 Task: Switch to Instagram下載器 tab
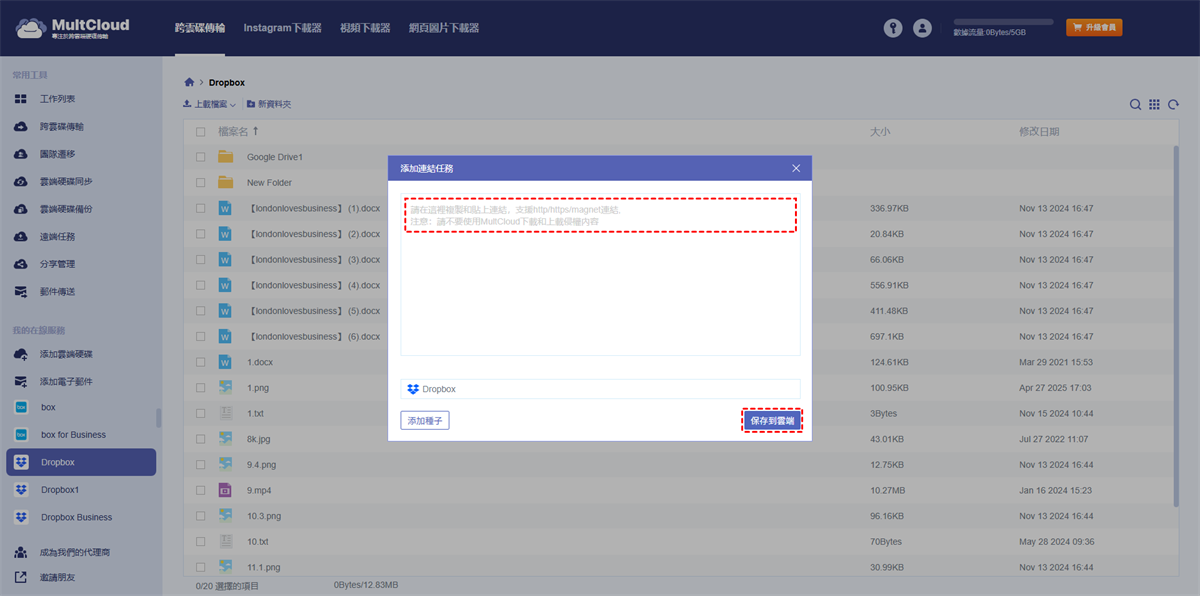tap(282, 28)
